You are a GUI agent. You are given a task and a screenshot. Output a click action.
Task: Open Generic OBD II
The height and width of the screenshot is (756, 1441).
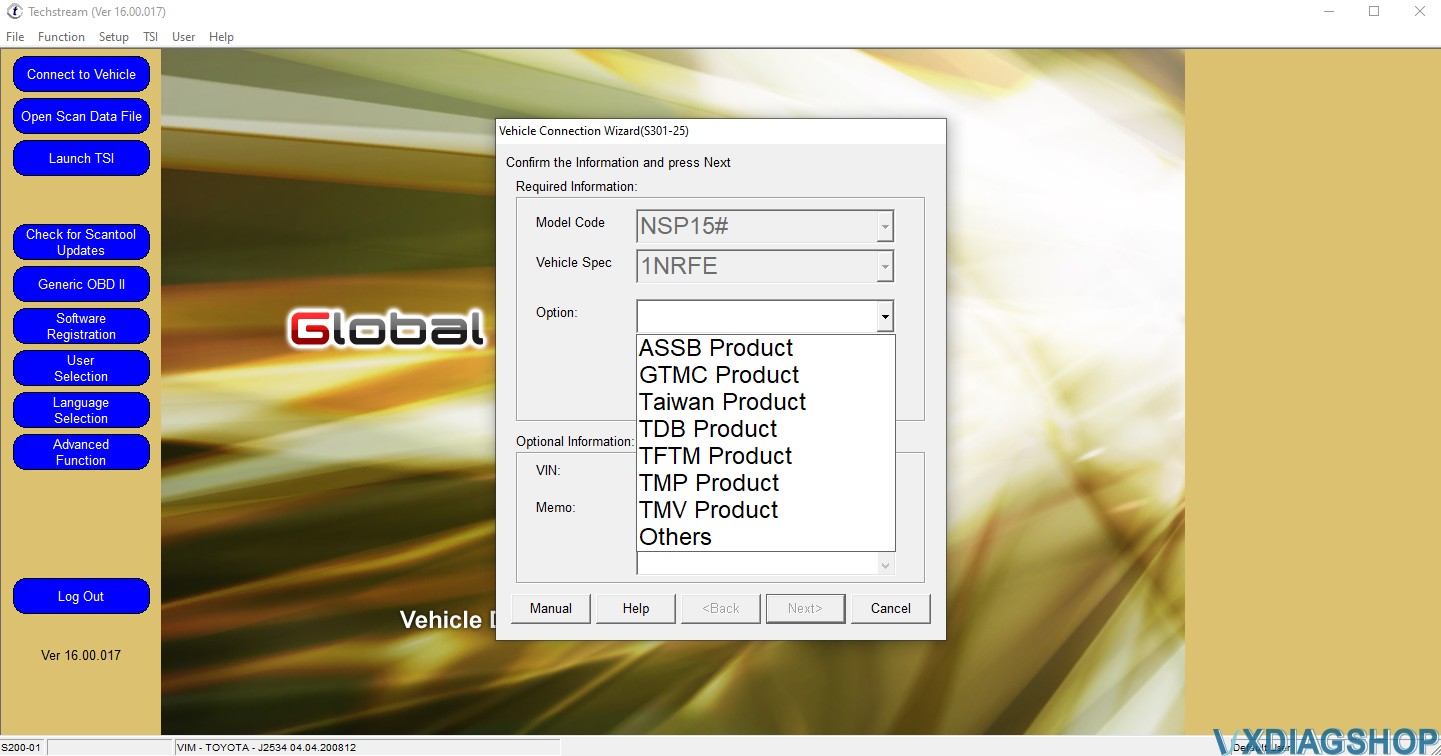(81, 284)
